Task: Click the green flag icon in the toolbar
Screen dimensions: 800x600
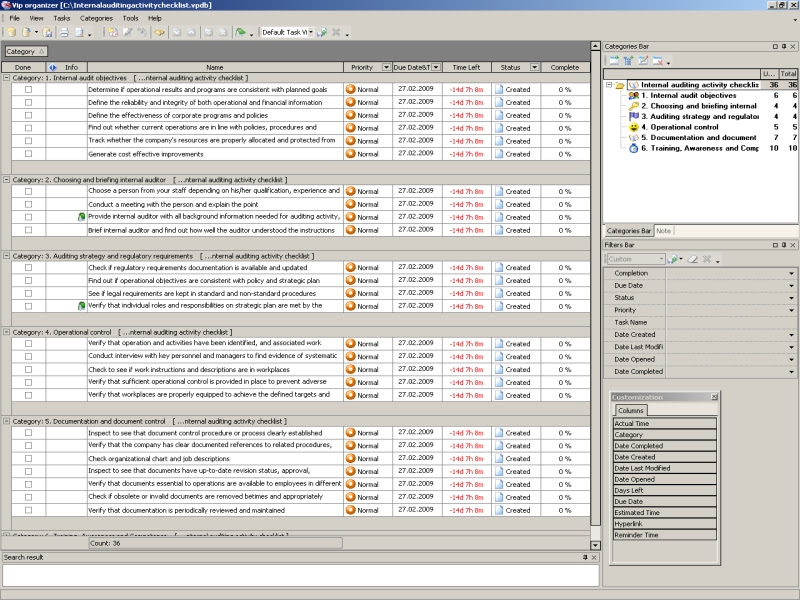Action: pyautogui.click(x=240, y=33)
